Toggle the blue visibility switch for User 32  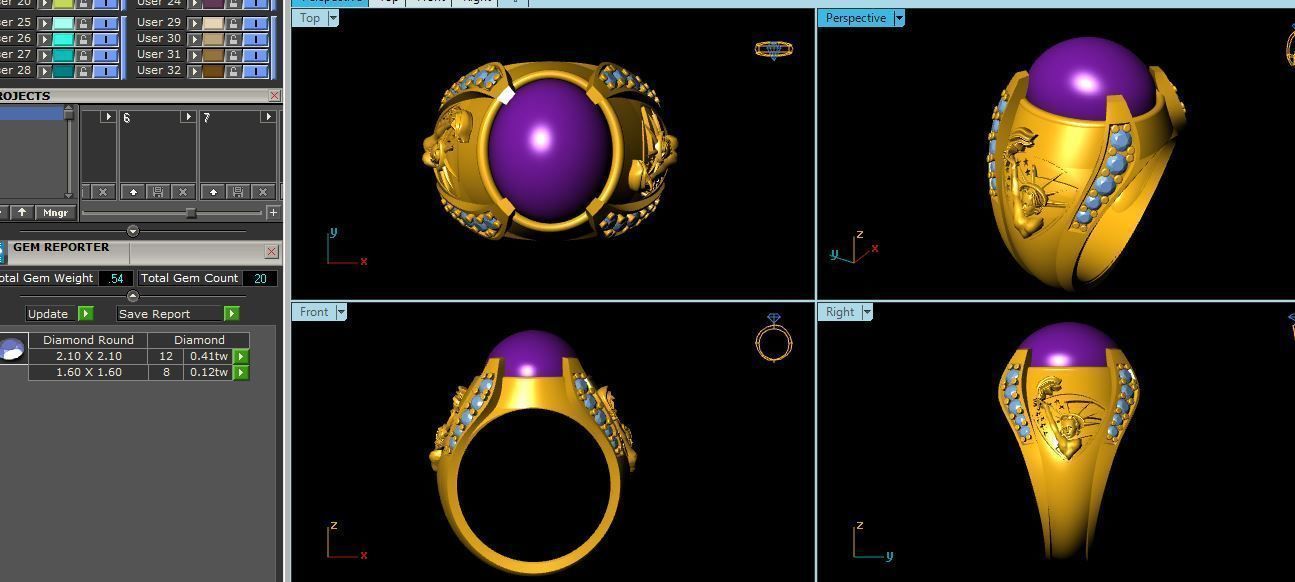[x=256, y=71]
